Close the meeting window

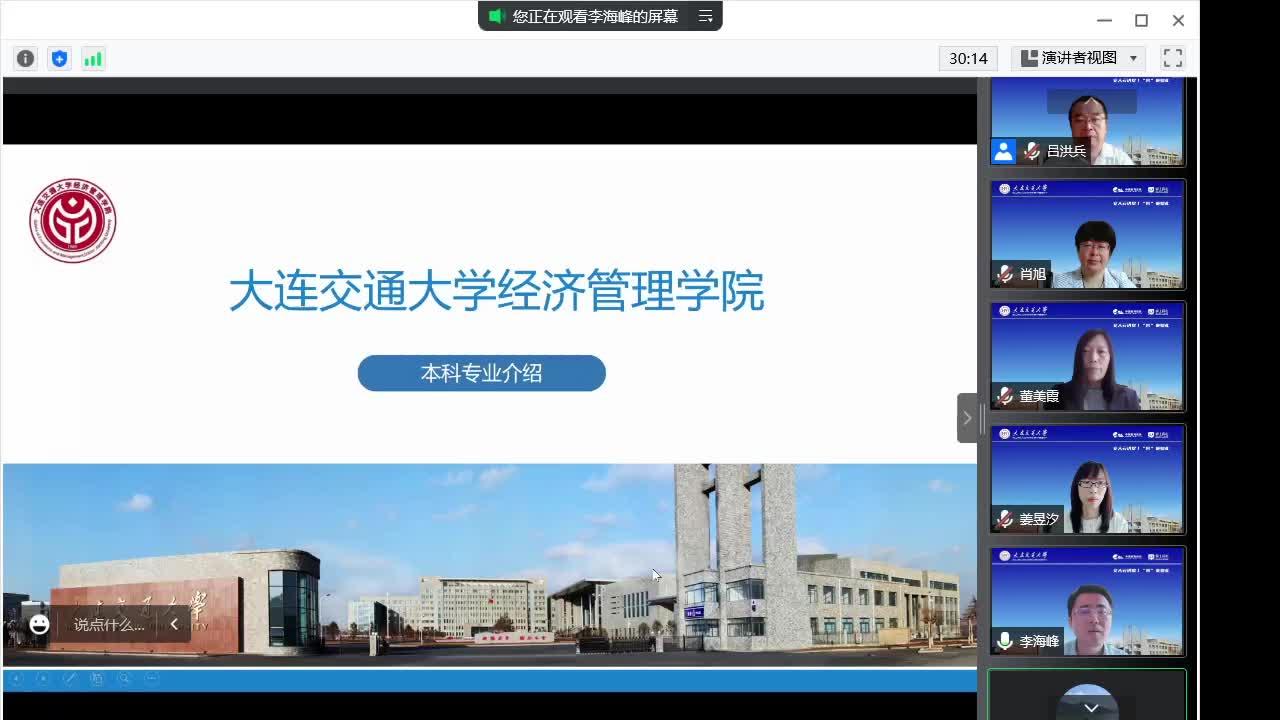coord(1178,20)
